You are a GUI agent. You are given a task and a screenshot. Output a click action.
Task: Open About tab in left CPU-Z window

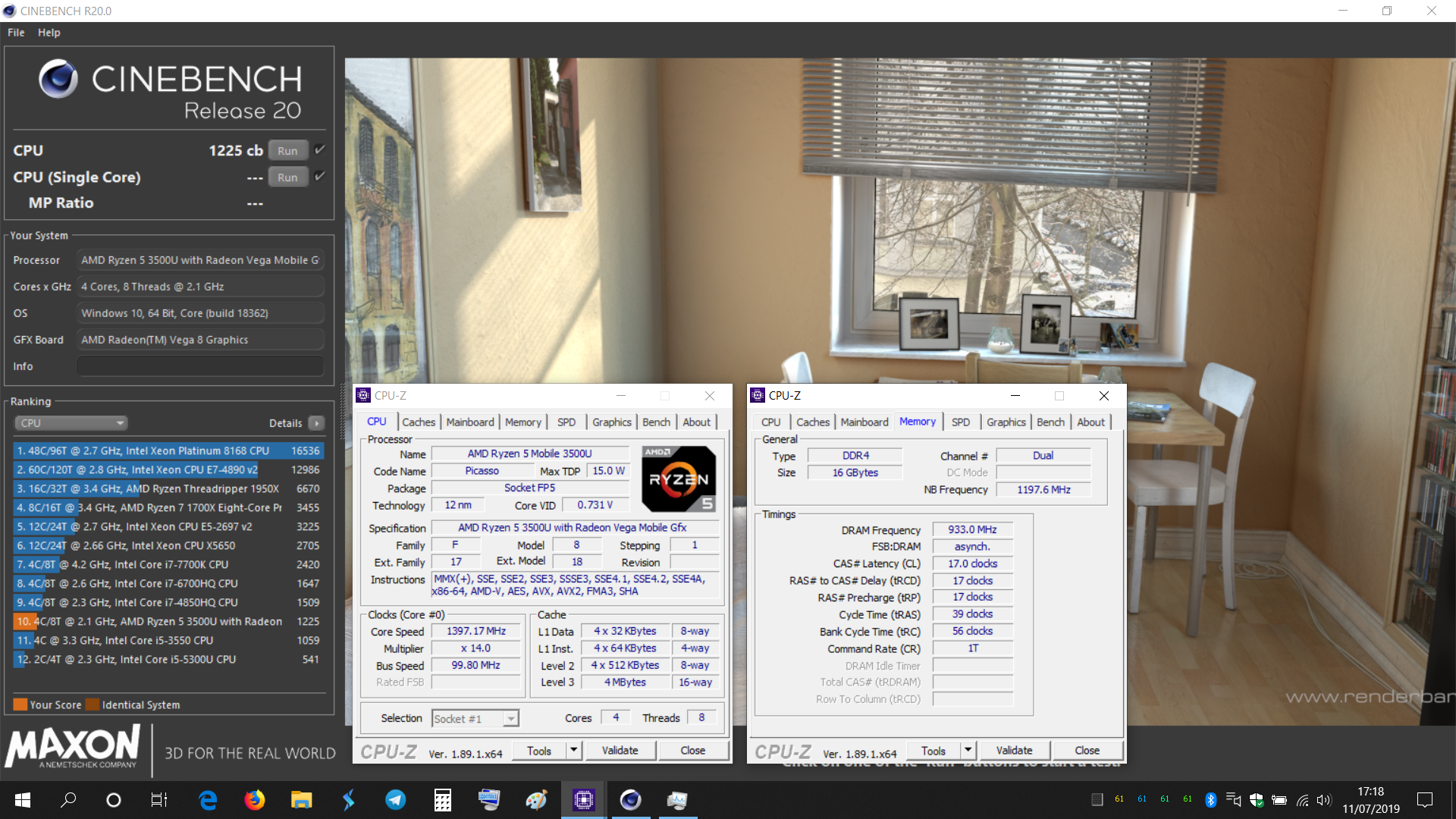tap(697, 422)
